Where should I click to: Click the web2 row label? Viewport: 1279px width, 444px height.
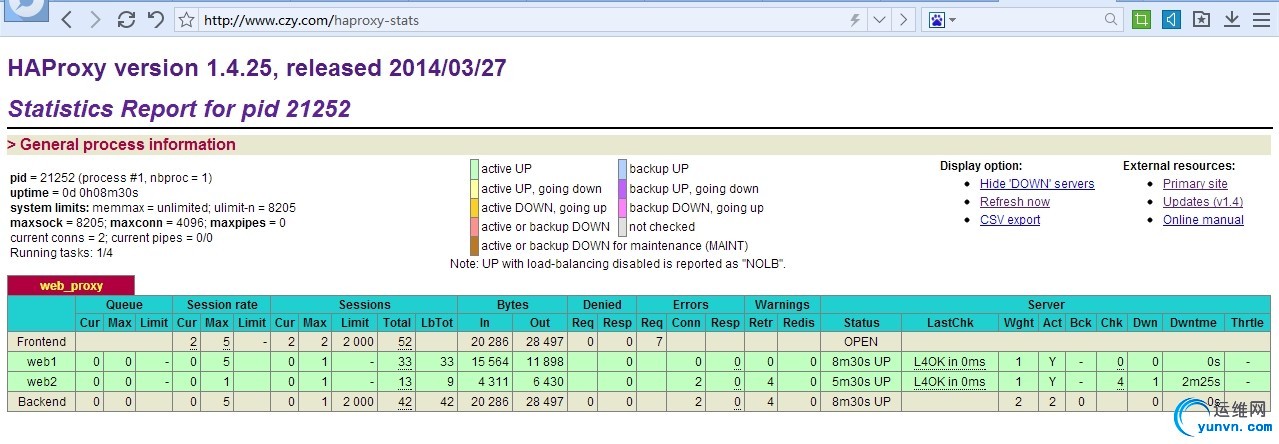pos(42,381)
